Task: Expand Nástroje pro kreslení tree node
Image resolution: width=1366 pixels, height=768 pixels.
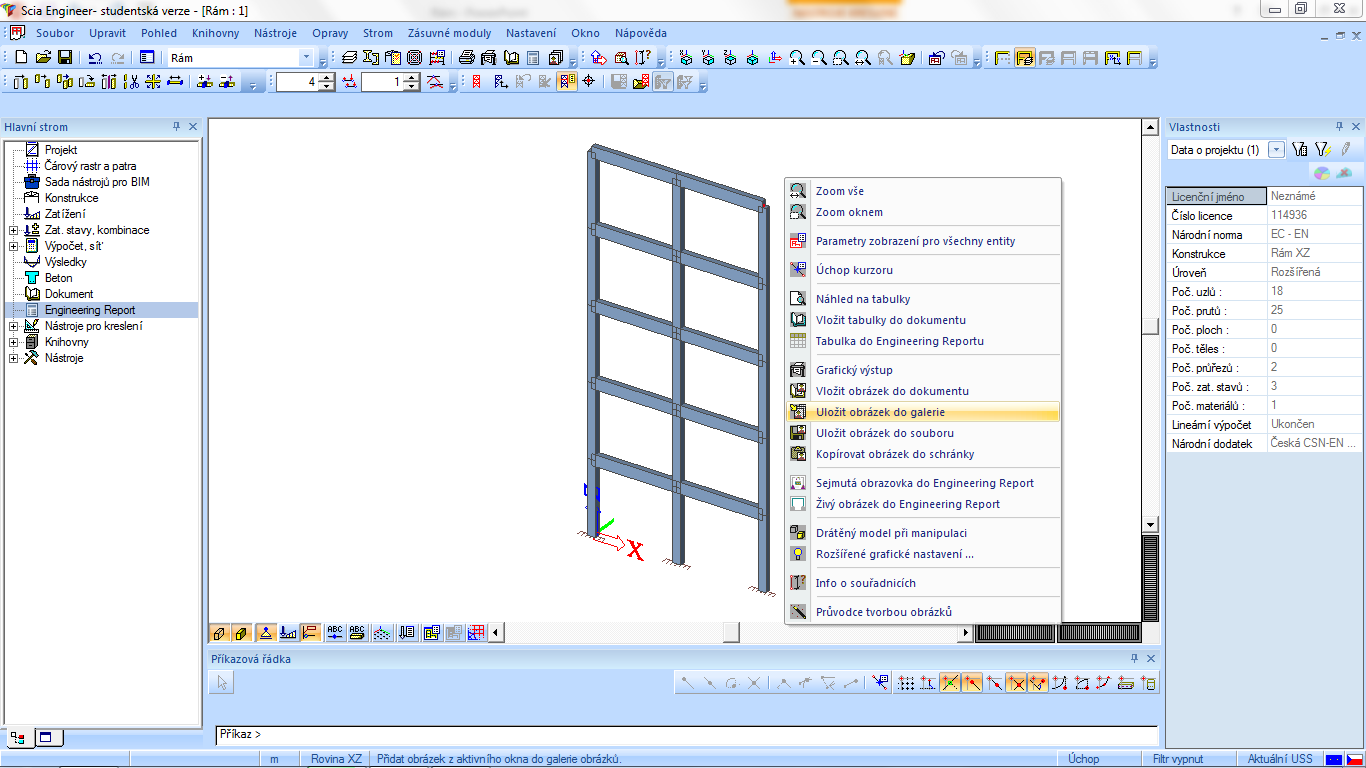Action: (13, 326)
